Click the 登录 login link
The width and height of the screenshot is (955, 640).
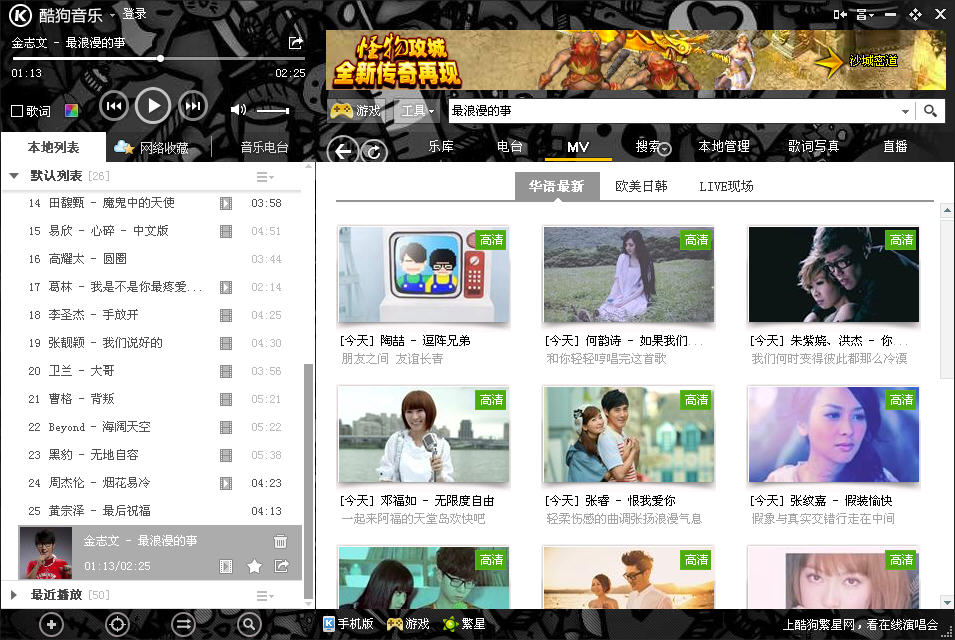pyautogui.click(x=134, y=14)
